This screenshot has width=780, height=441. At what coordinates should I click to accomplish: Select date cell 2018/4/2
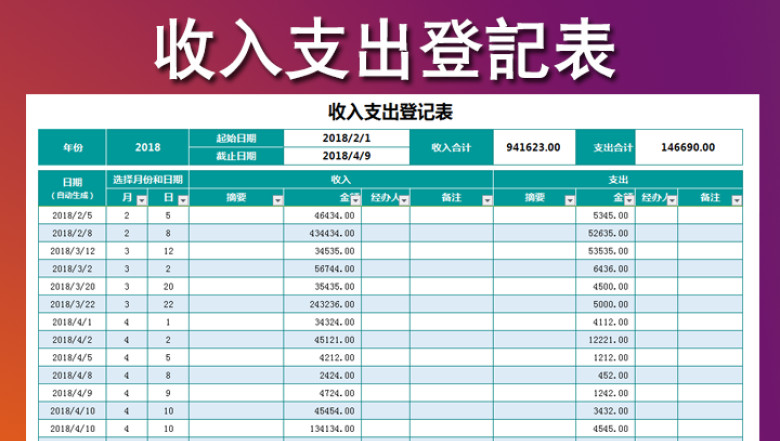(72, 340)
